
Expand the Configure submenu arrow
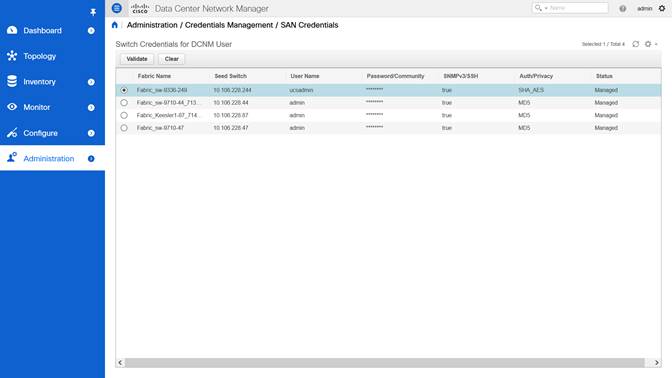91,133
